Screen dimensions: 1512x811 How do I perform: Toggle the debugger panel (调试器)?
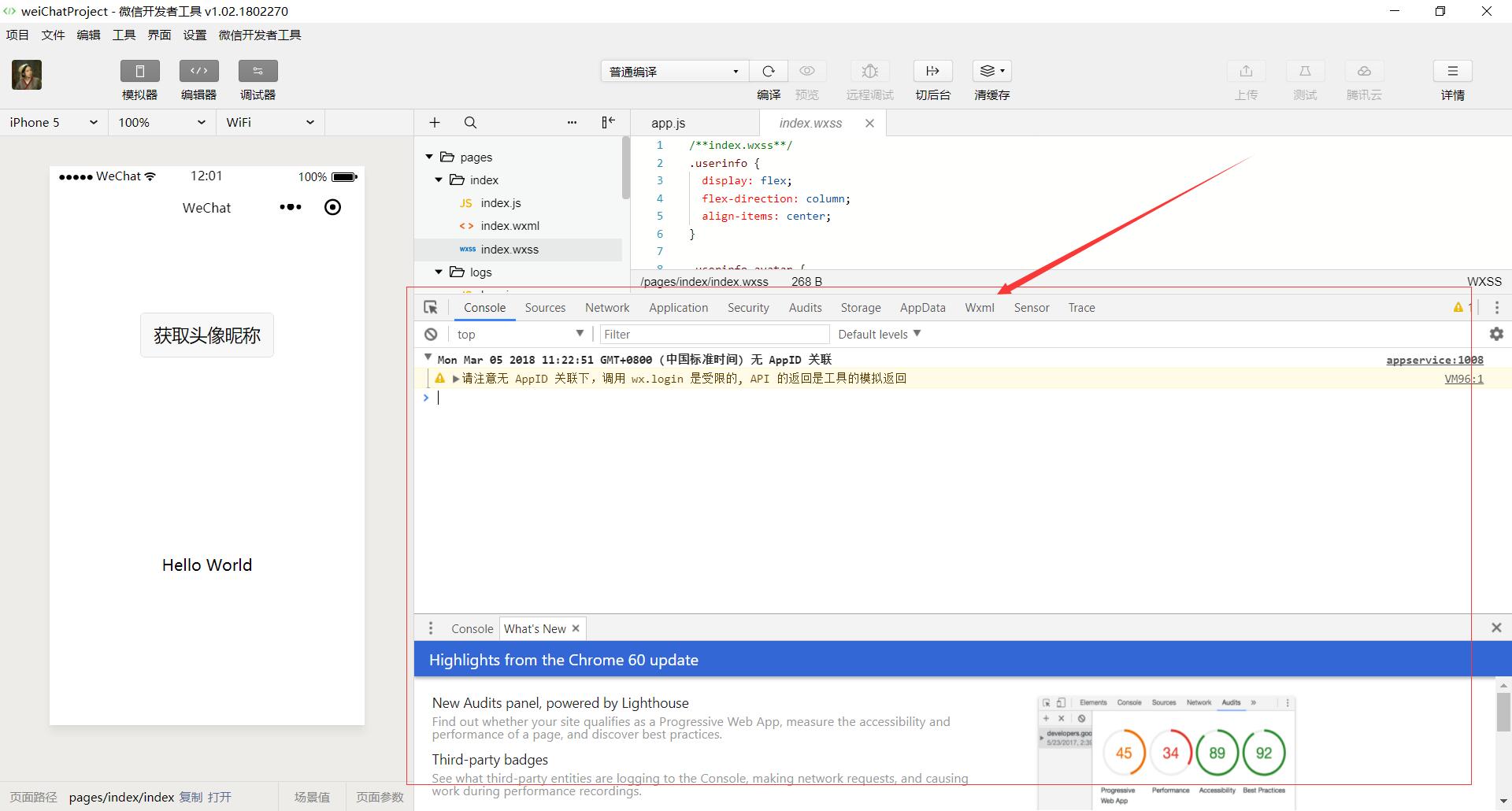[x=258, y=71]
